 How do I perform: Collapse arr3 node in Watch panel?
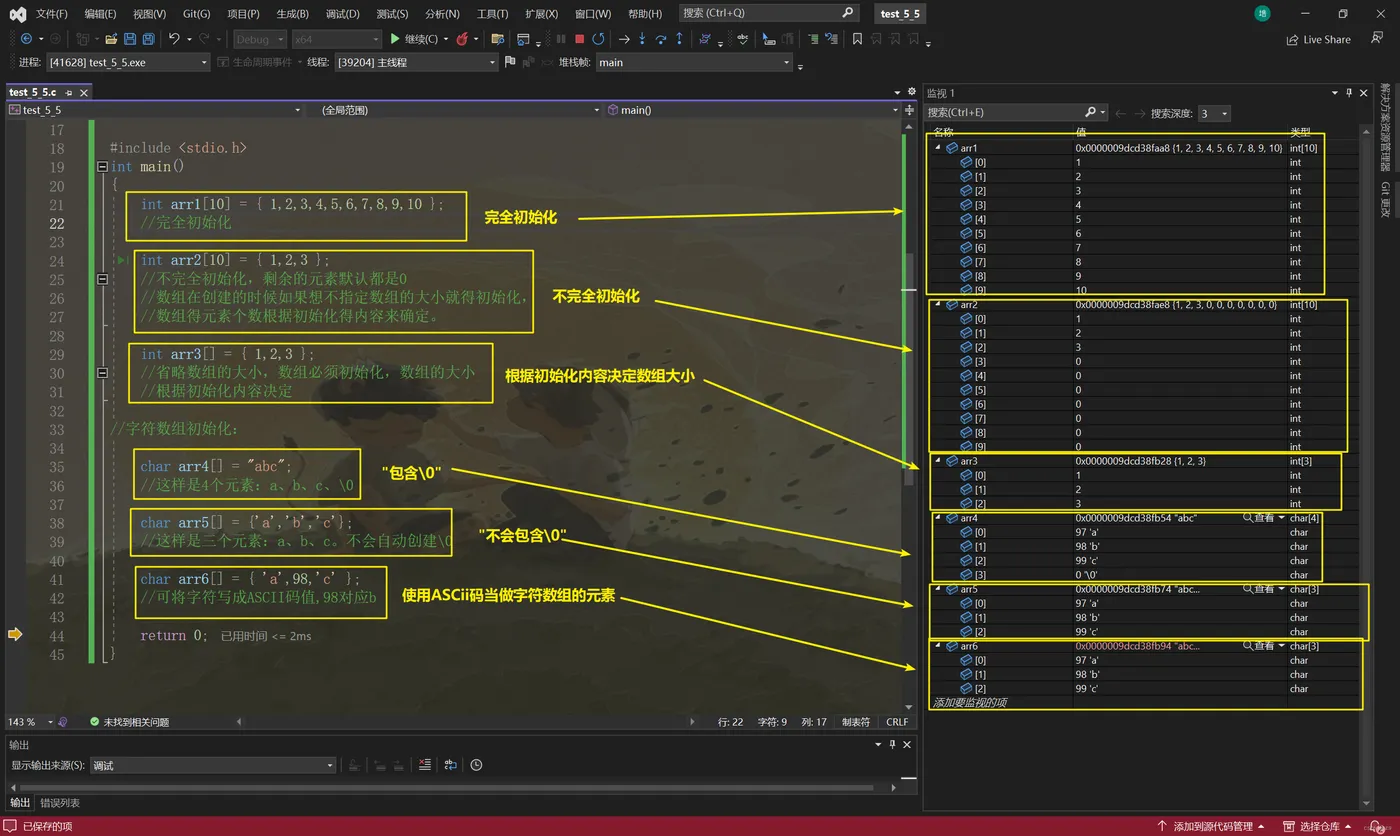click(x=938, y=461)
